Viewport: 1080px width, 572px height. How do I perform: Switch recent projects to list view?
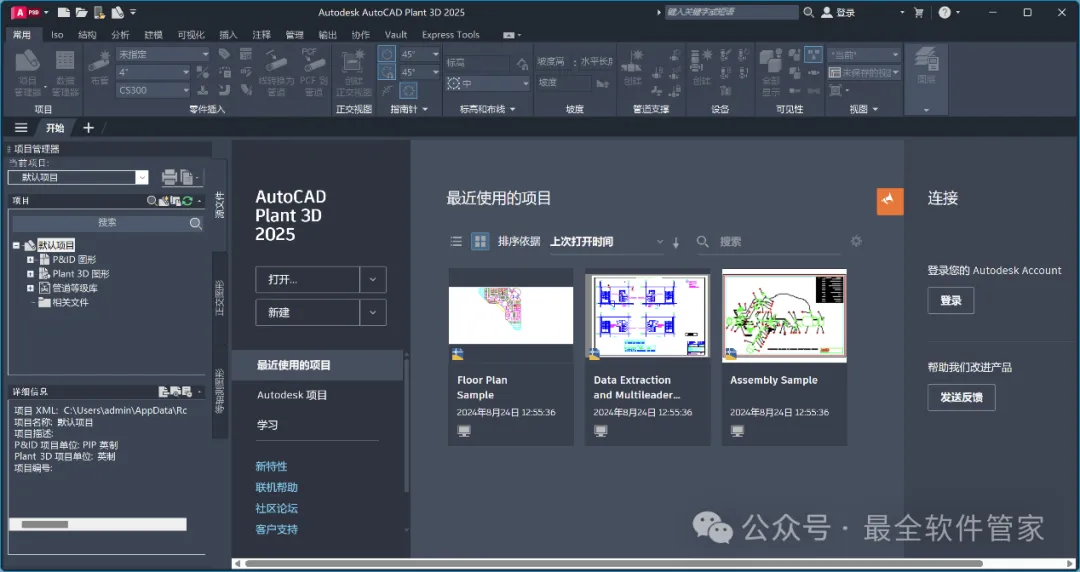[x=456, y=241]
